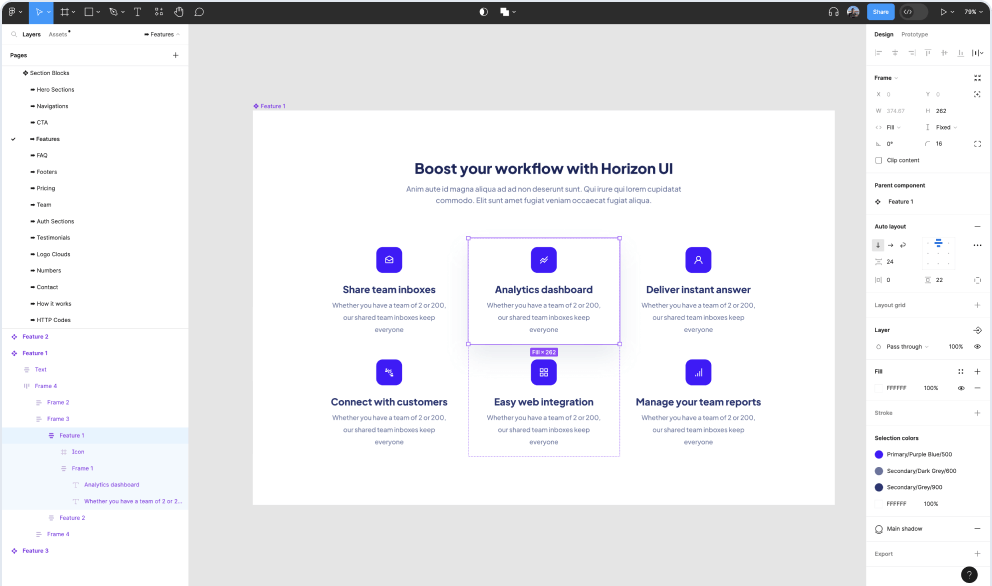Switch on Dev Mode with the code toggle

(907, 11)
